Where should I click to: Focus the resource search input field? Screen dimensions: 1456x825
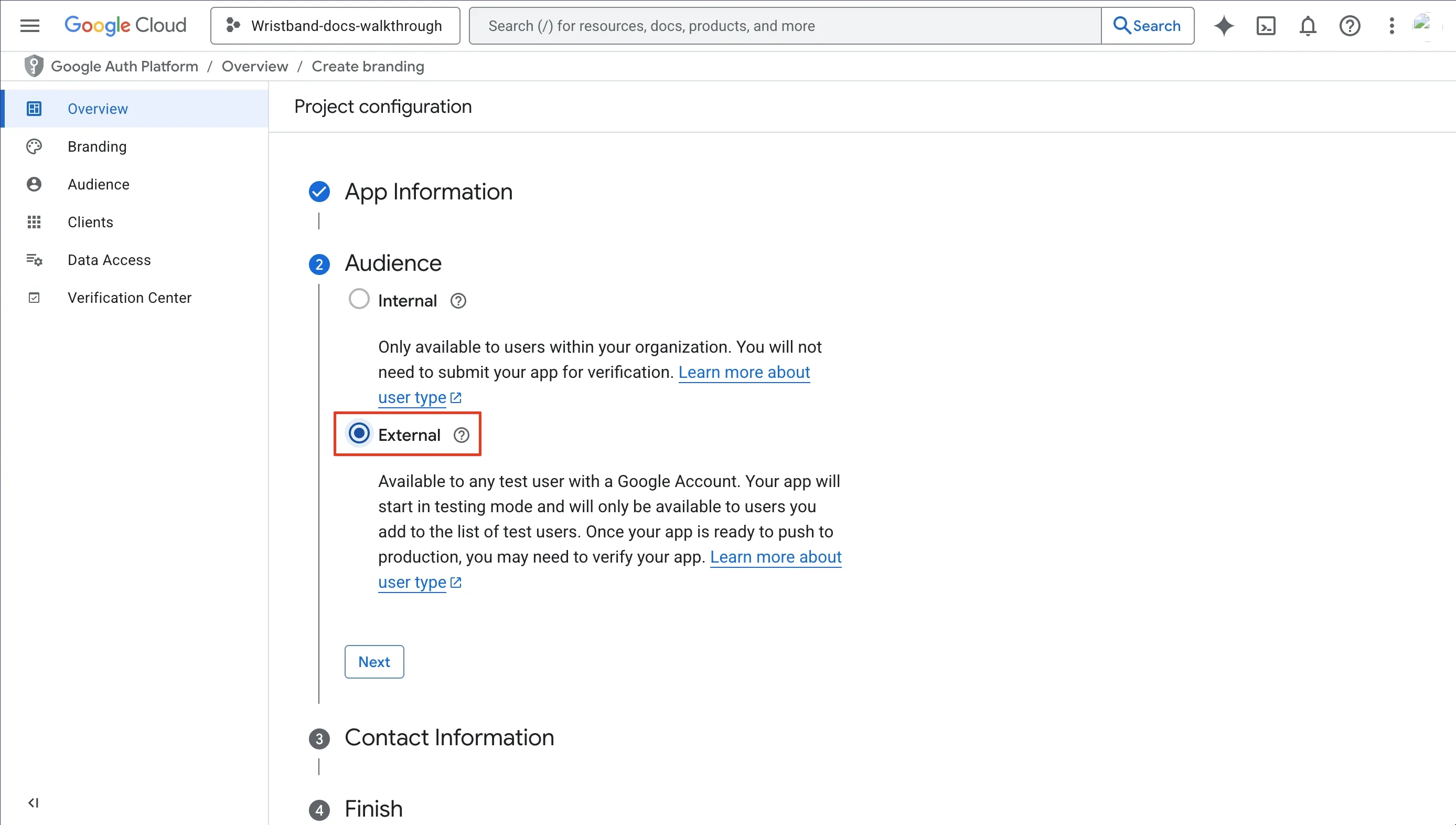[785, 26]
